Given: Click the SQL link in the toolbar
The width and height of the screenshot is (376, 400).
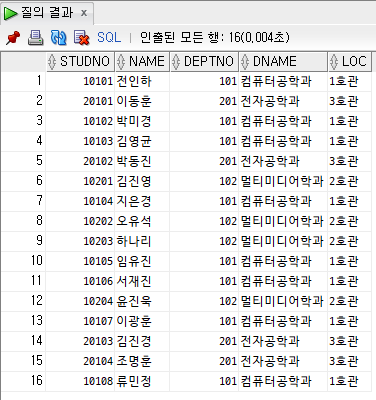Looking at the screenshot, I should [109, 37].
